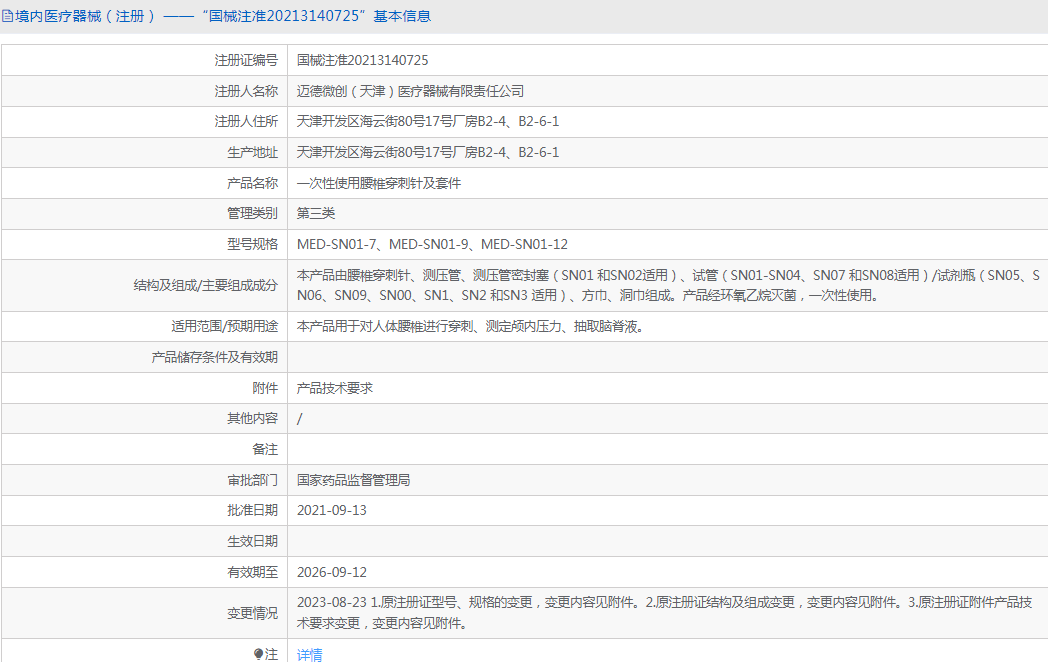Viewport: 1048px width, 662px height.
Task: Select product name 一次性使用腰椎穿刺针及套件
Action: click(x=379, y=183)
